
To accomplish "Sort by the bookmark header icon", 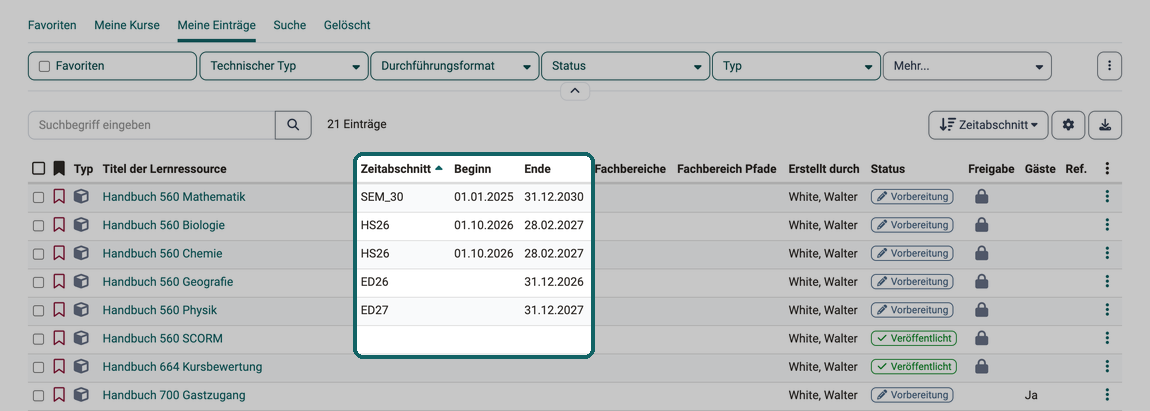I will pyautogui.click(x=59, y=169).
